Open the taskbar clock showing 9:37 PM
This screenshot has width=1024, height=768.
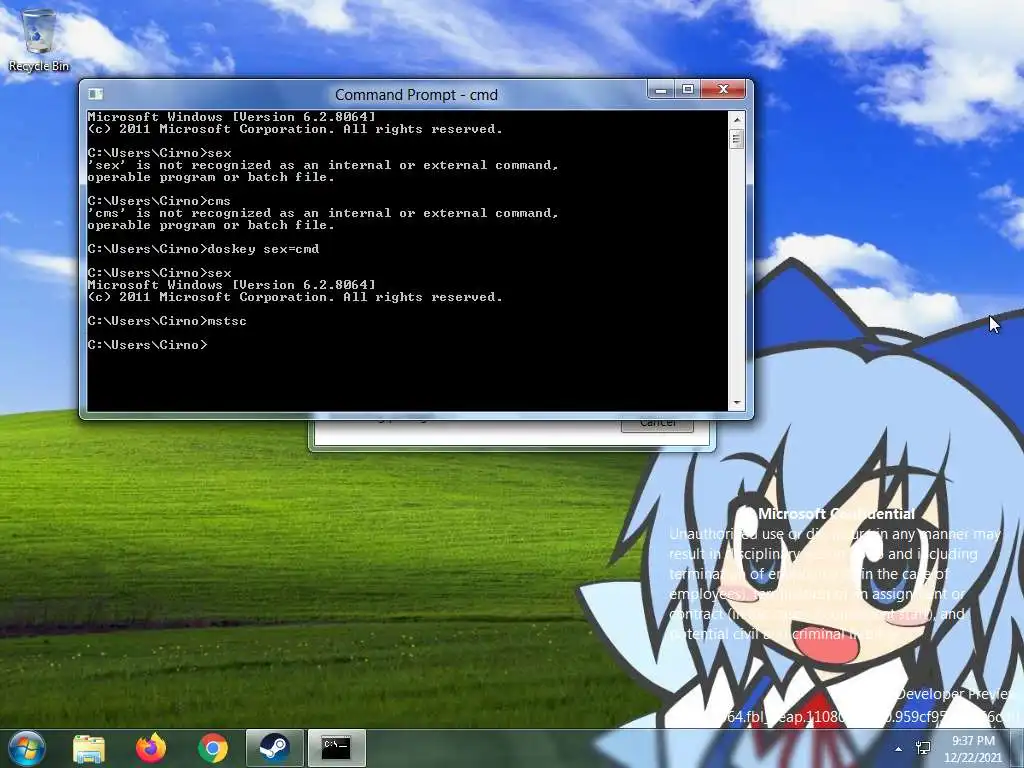pyautogui.click(x=972, y=749)
